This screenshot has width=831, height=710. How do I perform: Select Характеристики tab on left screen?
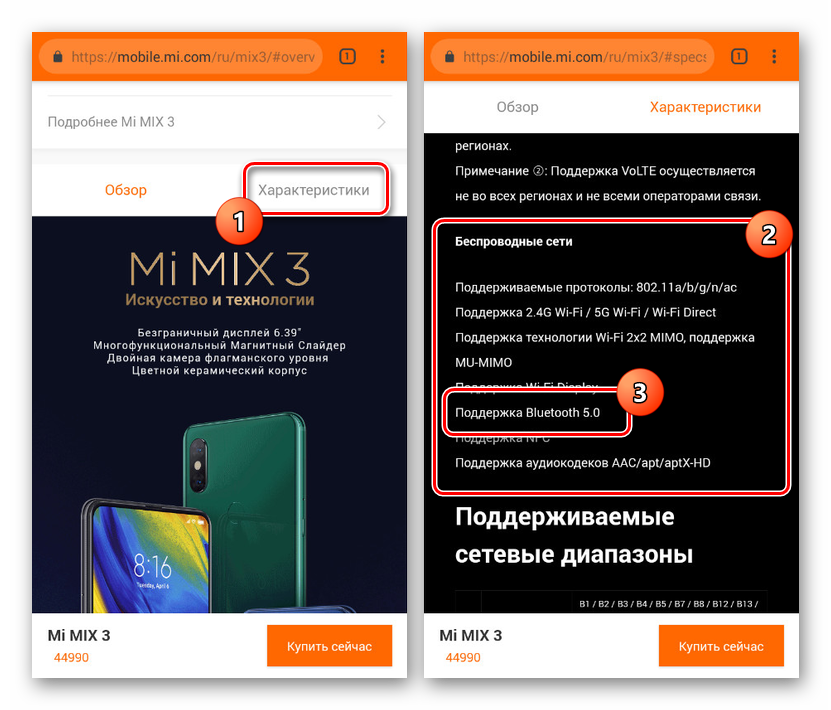coord(314,190)
